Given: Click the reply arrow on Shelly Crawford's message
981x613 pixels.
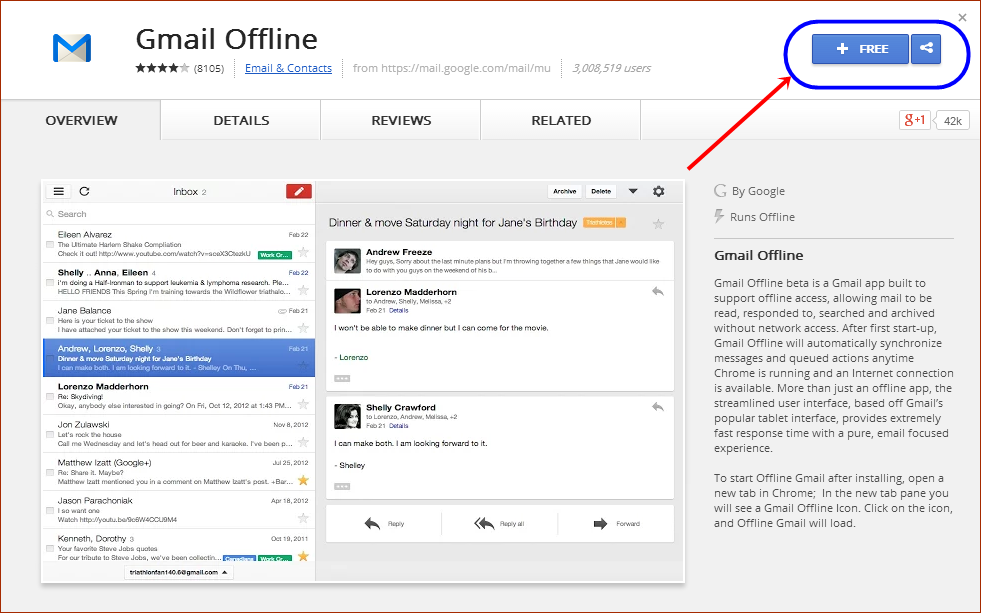Looking at the screenshot, I should [658, 407].
